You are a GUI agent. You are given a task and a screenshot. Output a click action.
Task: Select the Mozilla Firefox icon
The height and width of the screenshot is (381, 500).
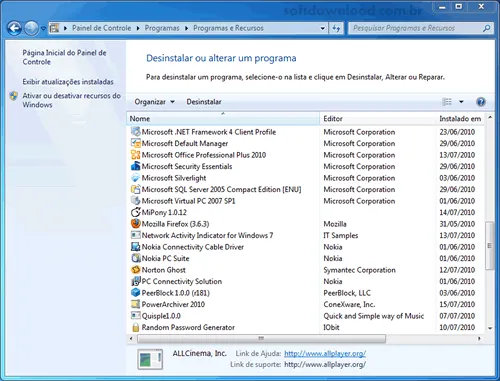coord(135,224)
